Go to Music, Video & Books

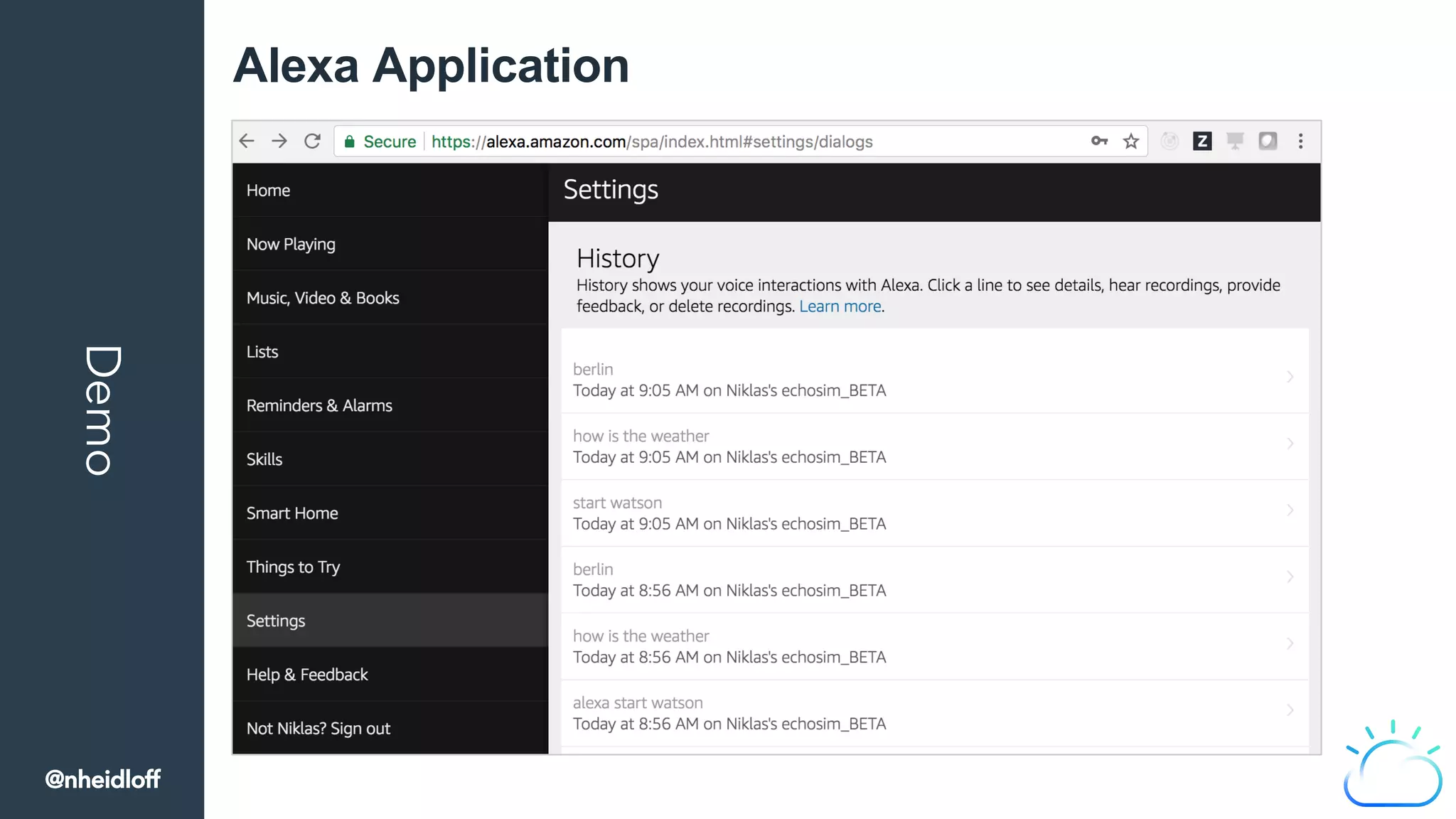323,298
